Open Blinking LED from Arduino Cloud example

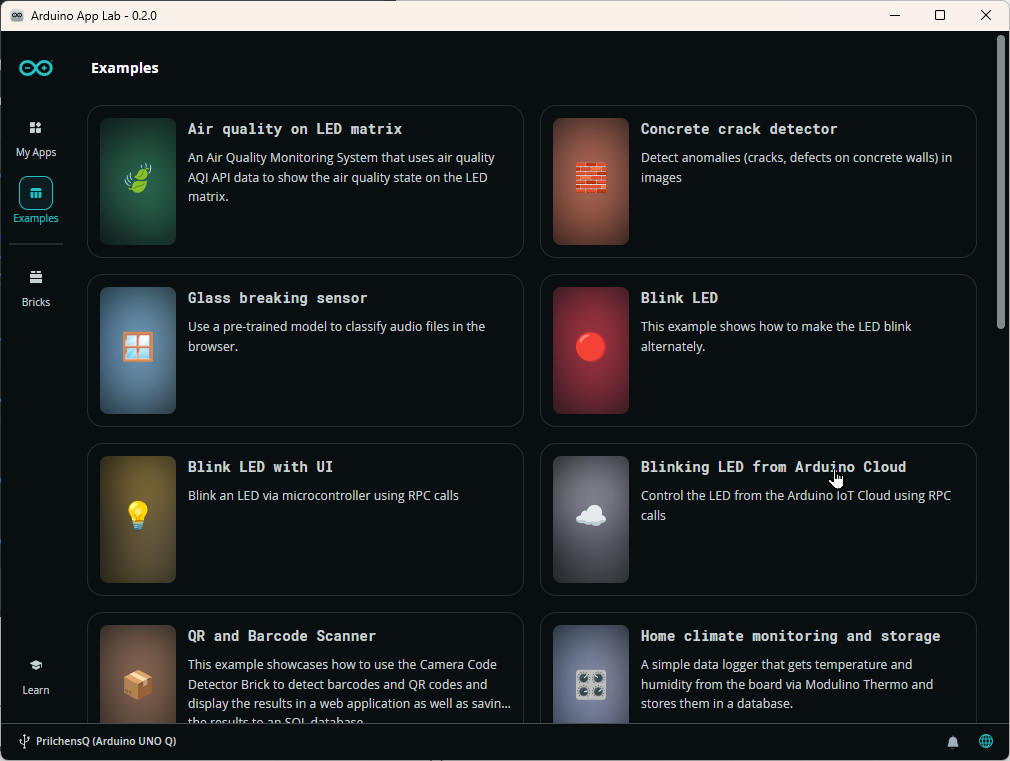click(x=773, y=467)
